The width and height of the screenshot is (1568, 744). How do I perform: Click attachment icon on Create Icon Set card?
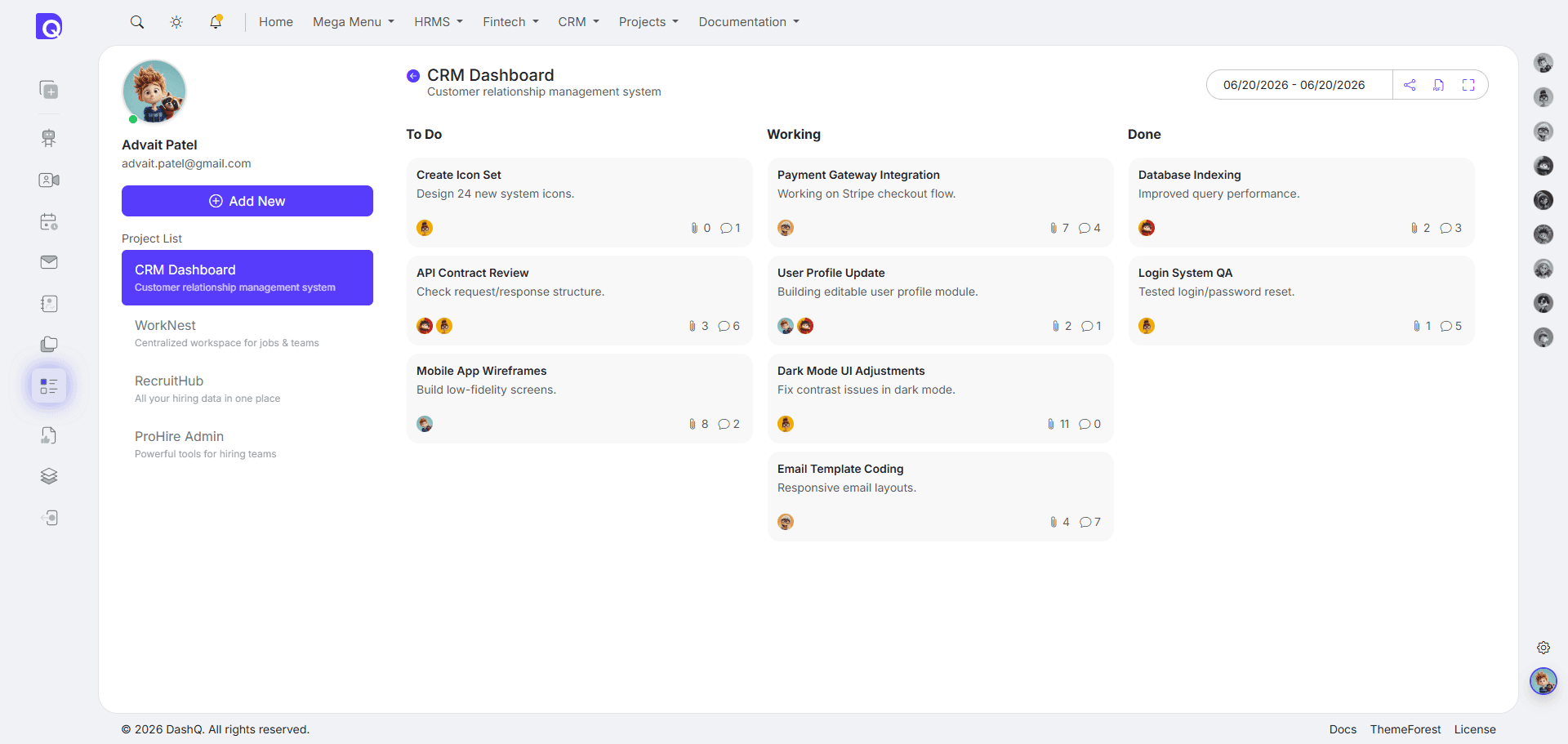[694, 228]
